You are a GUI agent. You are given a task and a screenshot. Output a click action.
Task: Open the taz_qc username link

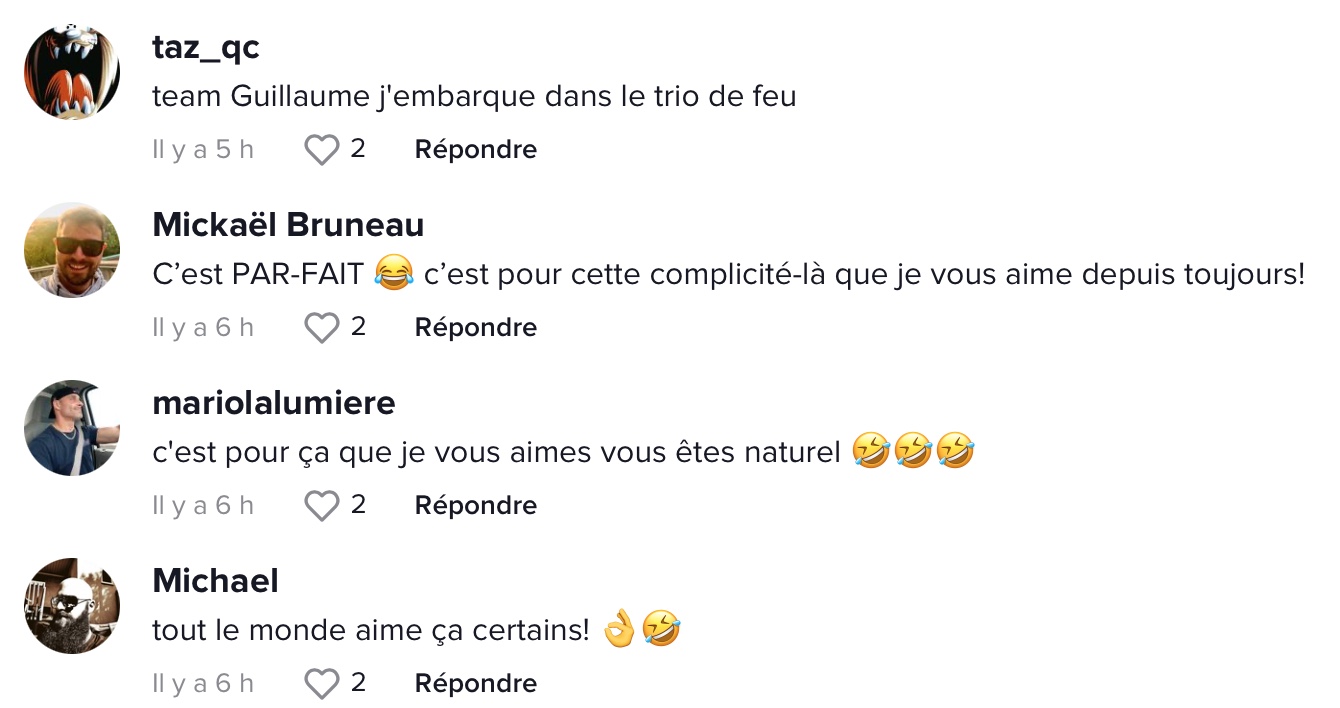pos(205,47)
